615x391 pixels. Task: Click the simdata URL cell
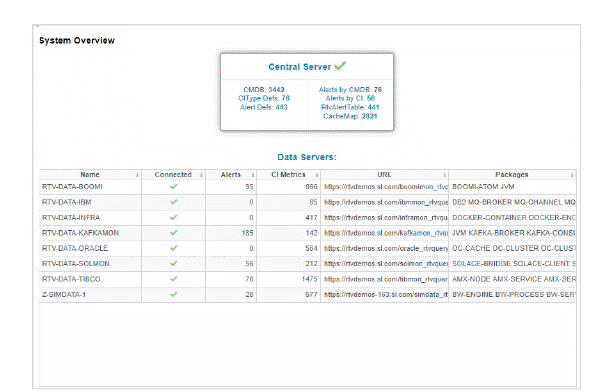coord(385,295)
